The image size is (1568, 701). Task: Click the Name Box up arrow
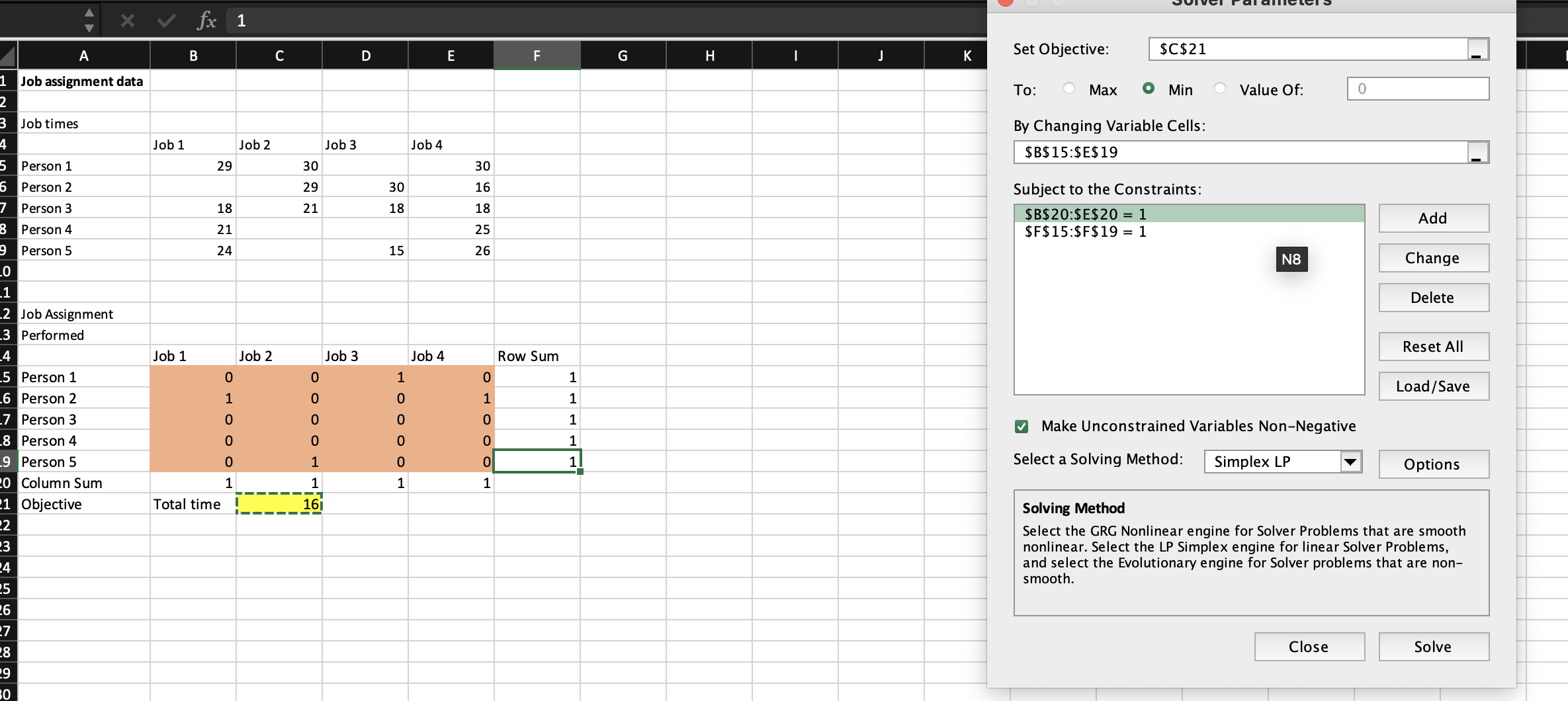point(88,12)
